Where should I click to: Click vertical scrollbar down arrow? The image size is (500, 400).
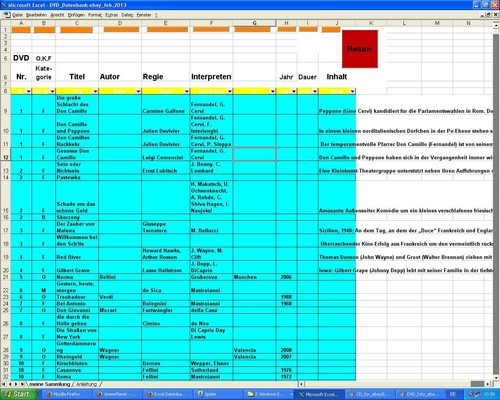(496, 378)
